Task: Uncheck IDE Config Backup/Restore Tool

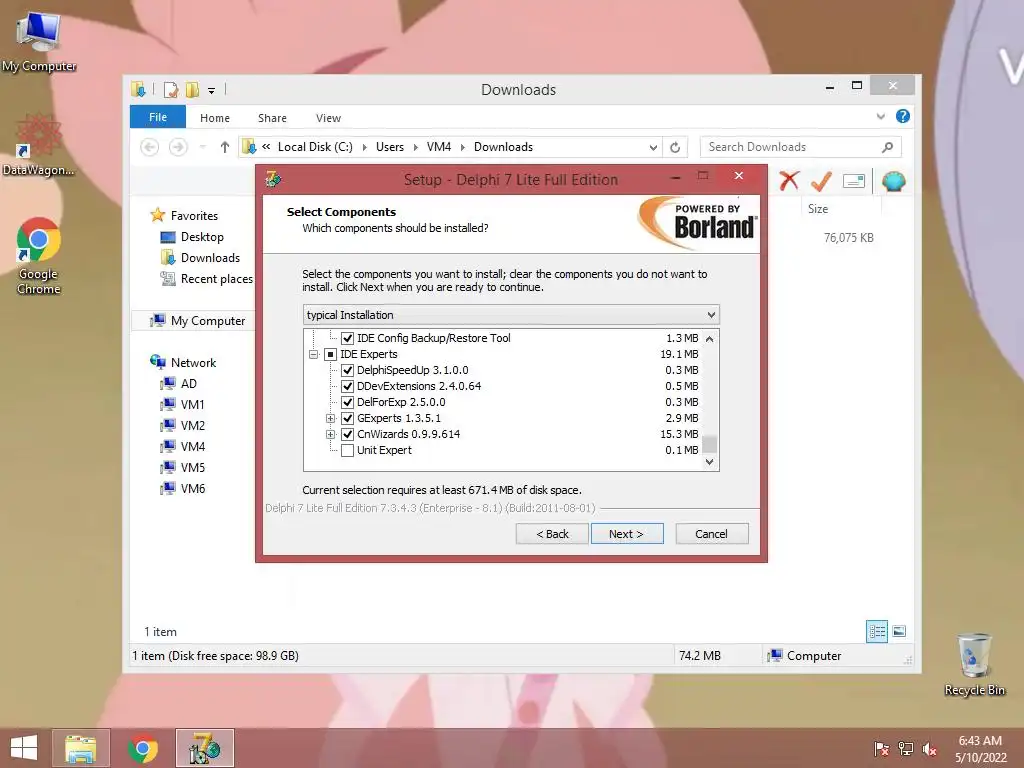Action: (347, 338)
